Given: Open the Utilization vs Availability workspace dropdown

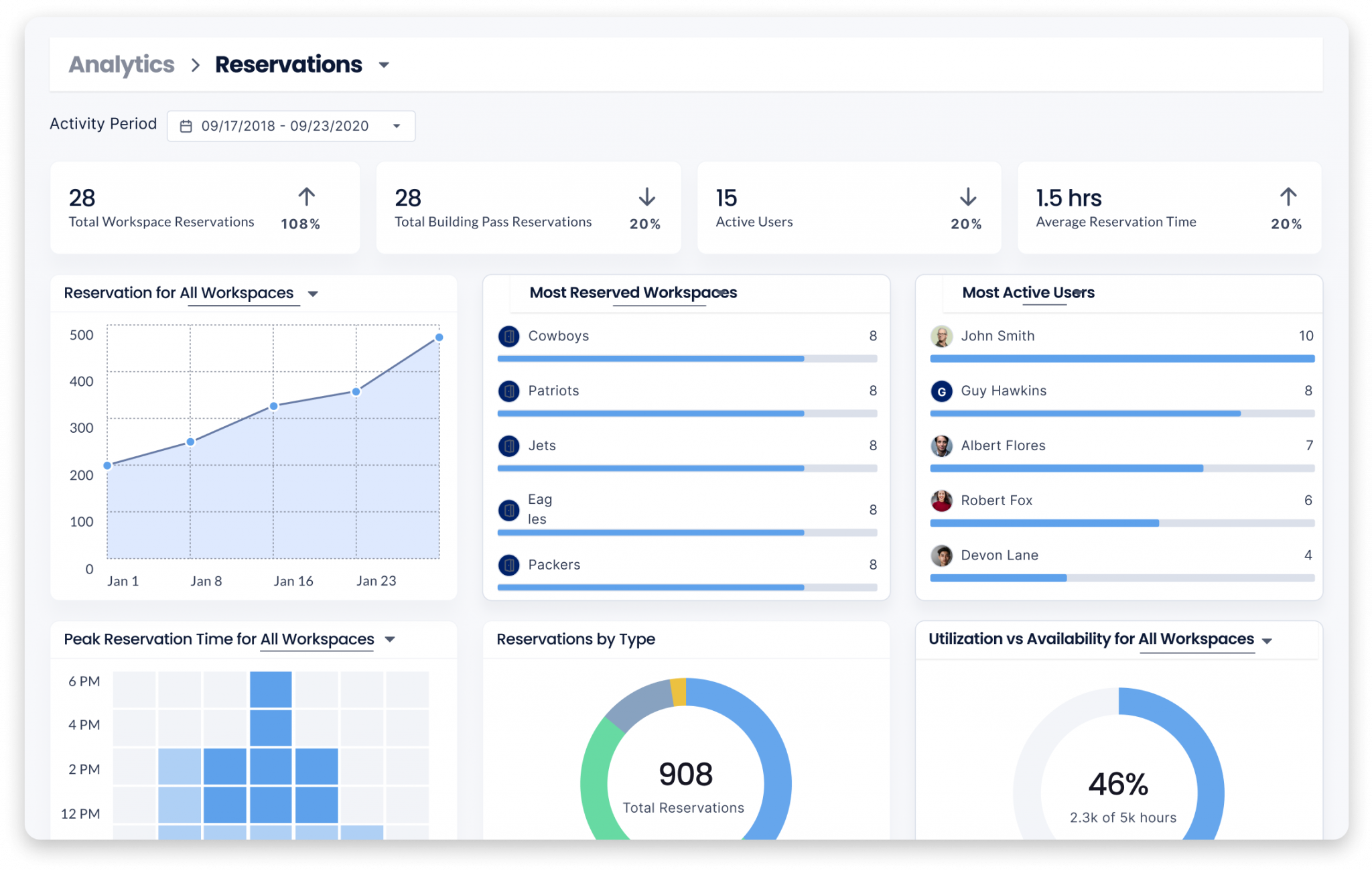Looking at the screenshot, I should [1267, 640].
